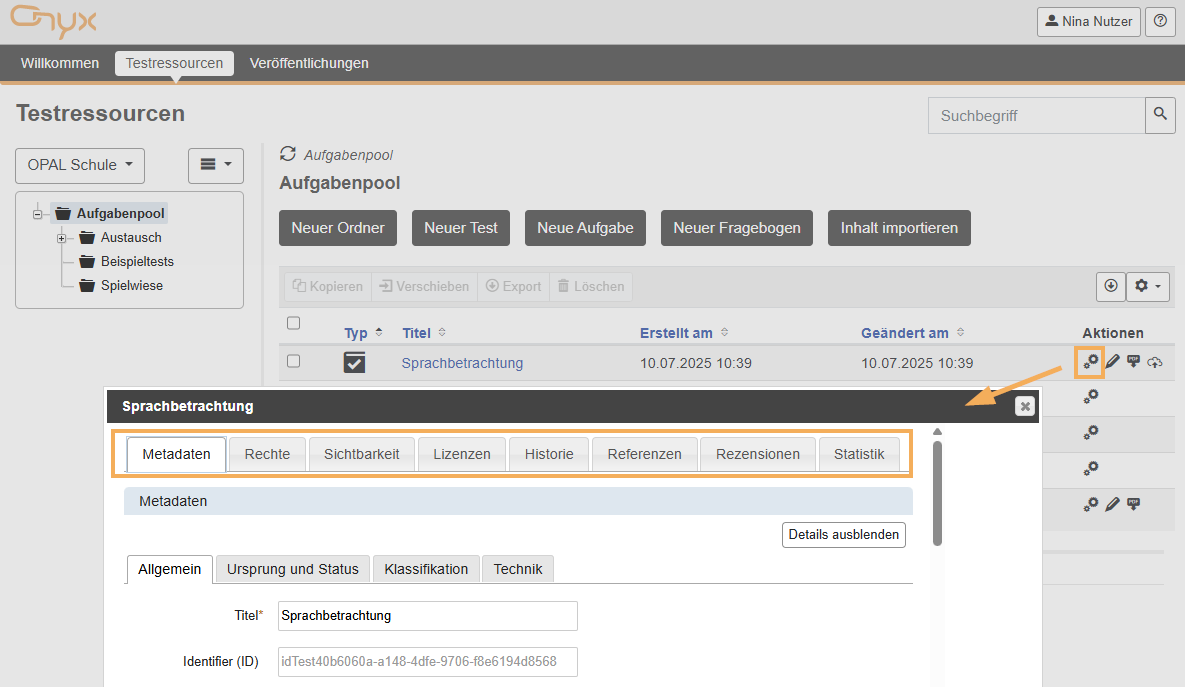Image resolution: width=1185 pixels, height=687 pixels.
Task: Expand the Austausch folder in the tree
Action: coord(62,238)
